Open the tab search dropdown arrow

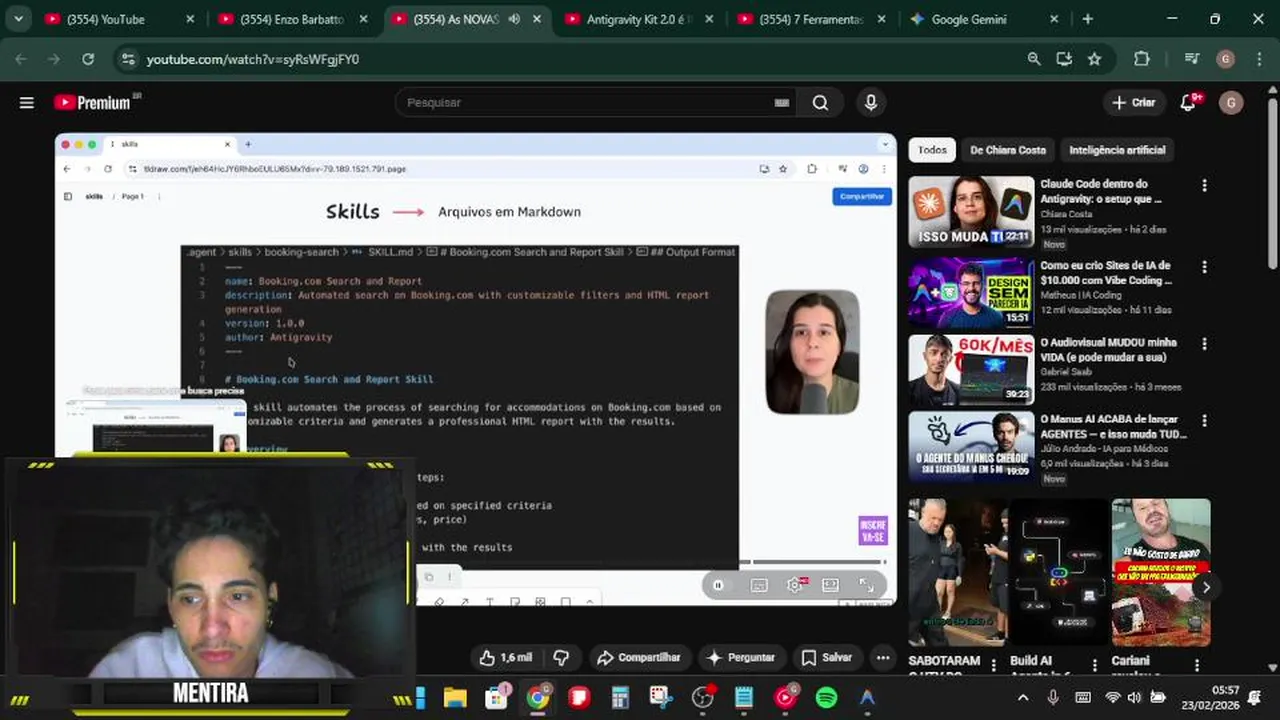click(x=19, y=19)
